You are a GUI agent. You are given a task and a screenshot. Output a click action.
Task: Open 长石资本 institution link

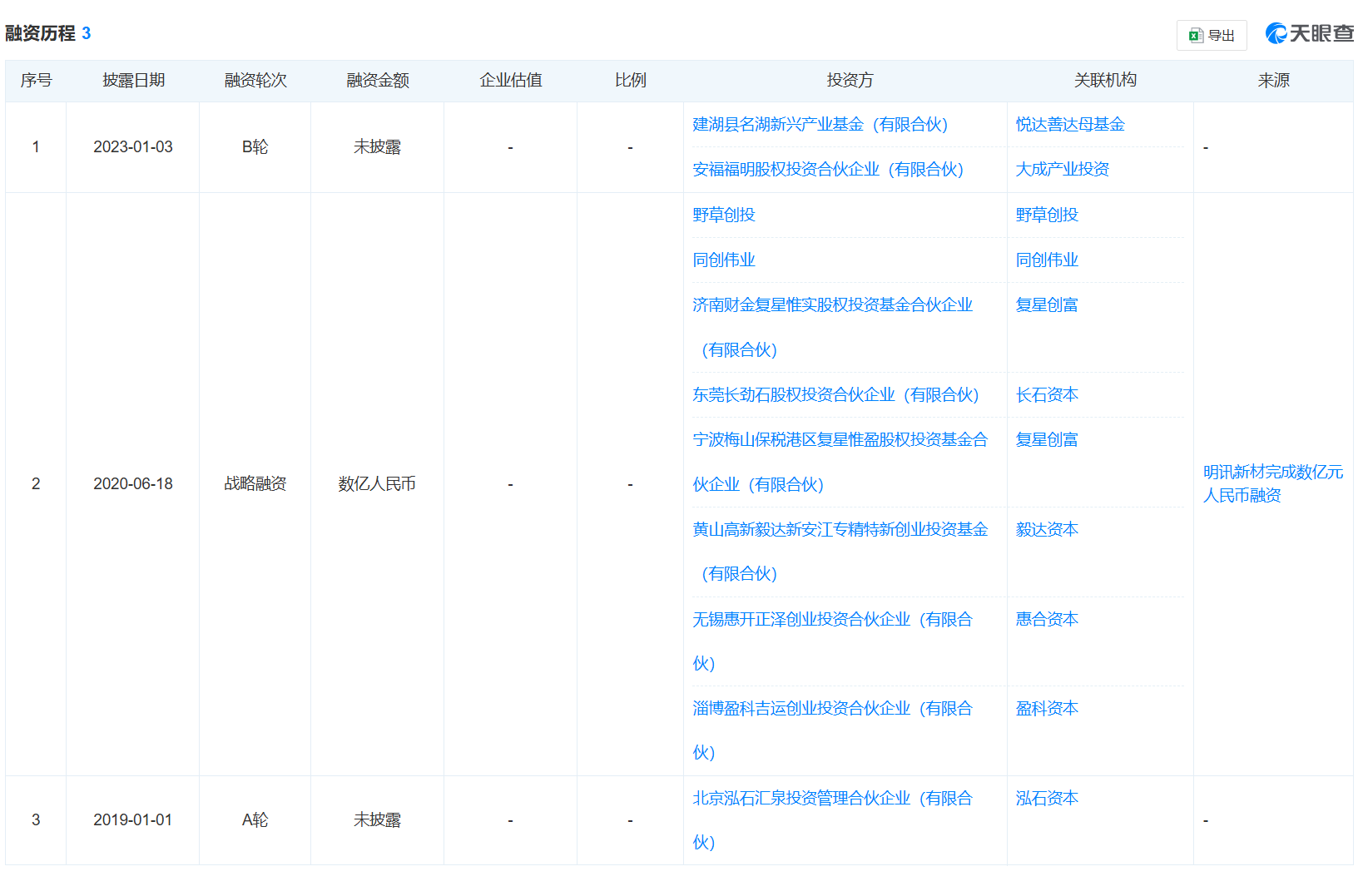tap(1047, 394)
